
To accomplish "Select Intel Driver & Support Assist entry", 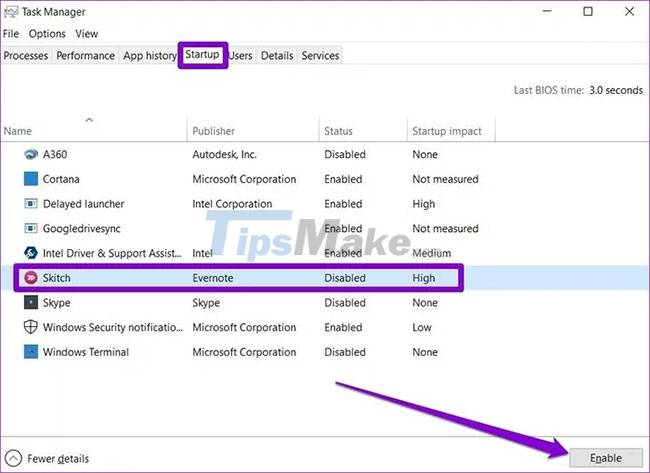I will click(x=112, y=253).
